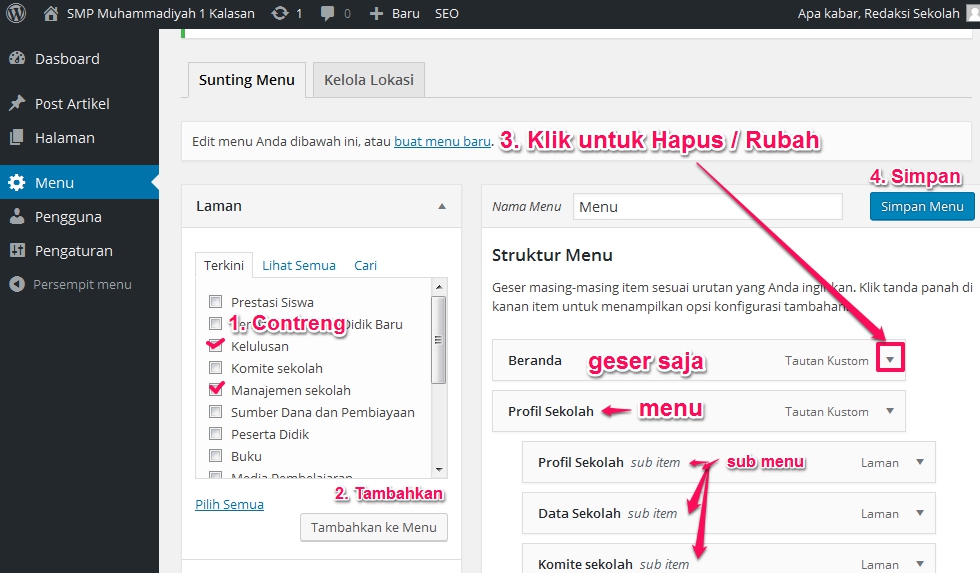Screen dimensions: 980x573
Task: Open site home SMP Muhammadiyah 1 Kalasan
Action: 149,14
